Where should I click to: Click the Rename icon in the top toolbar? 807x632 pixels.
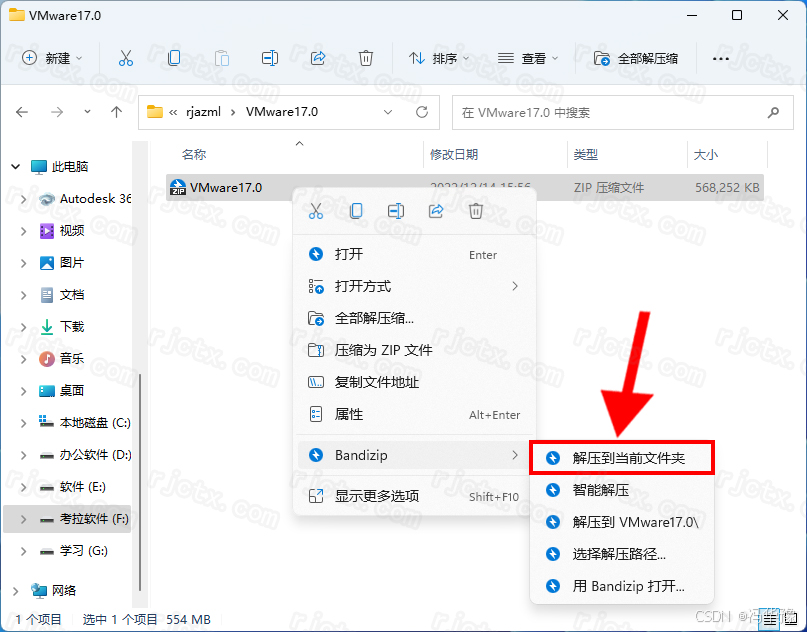click(x=270, y=58)
